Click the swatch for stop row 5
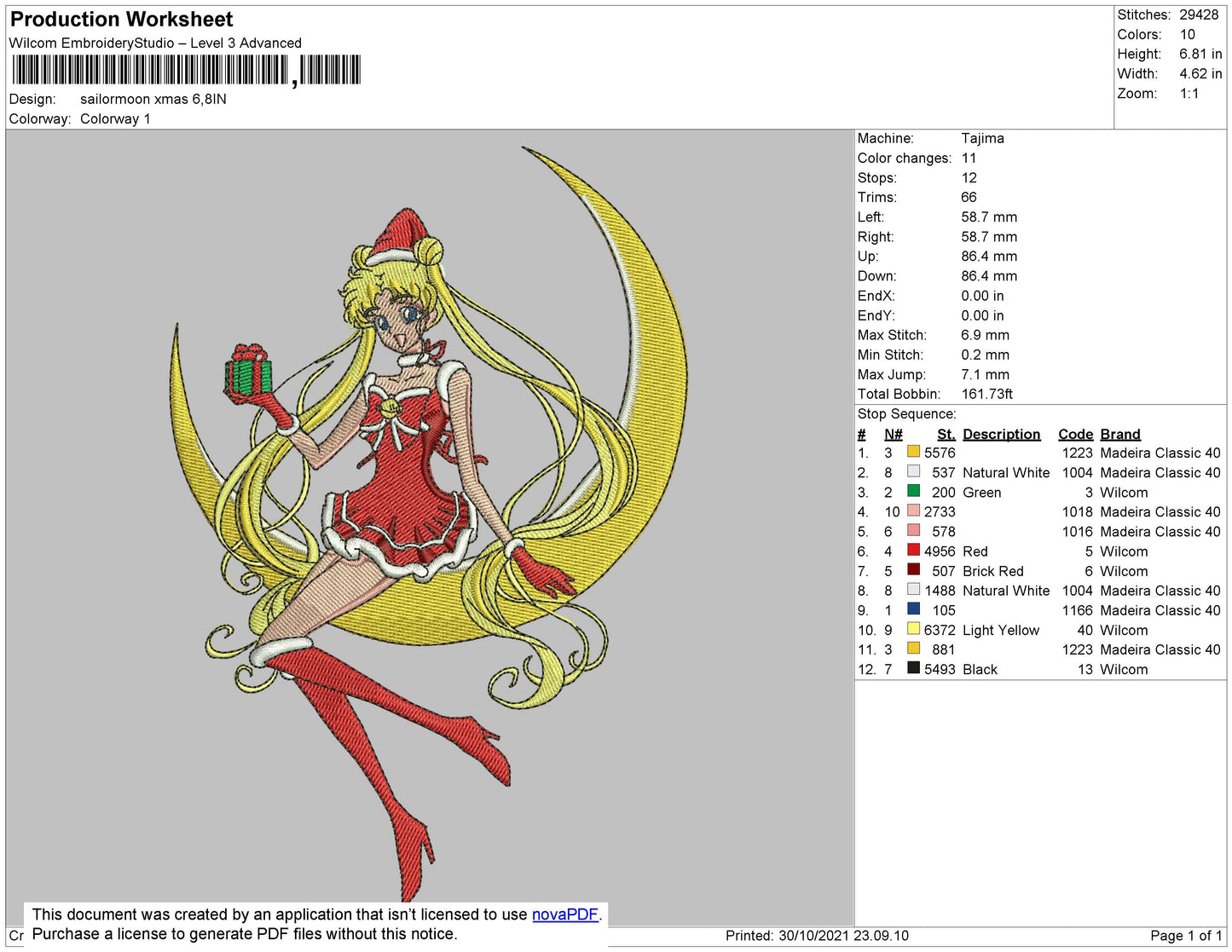Viewport: 1232px width, 952px height. click(914, 530)
